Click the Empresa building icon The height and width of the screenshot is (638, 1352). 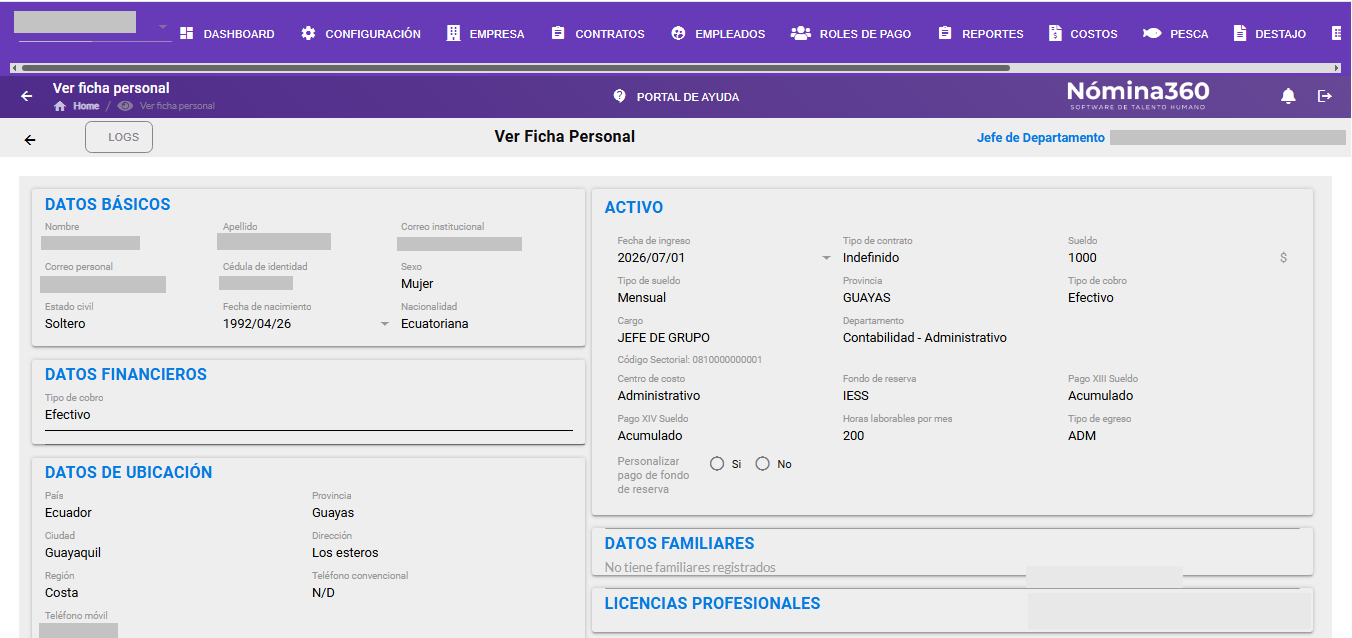(453, 33)
